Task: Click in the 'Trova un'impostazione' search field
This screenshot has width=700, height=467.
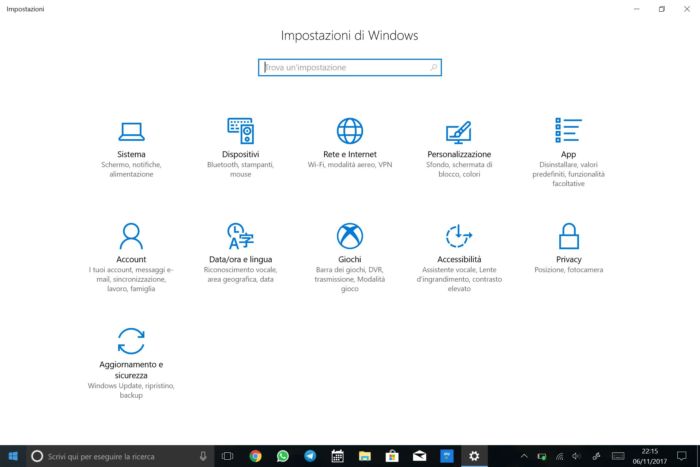Action: pos(350,67)
